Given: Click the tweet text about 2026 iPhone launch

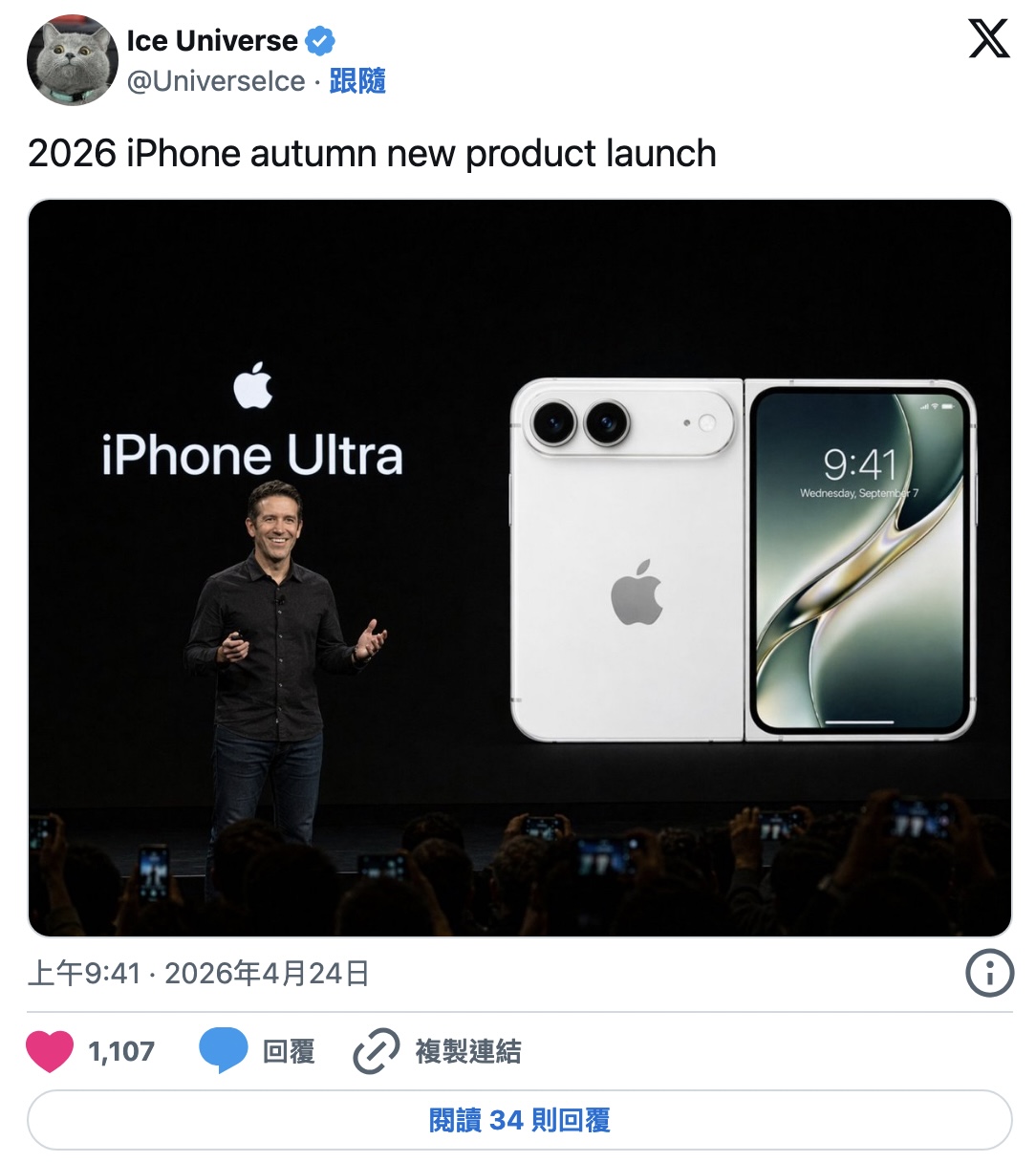Looking at the screenshot, I should click(372, 153).
